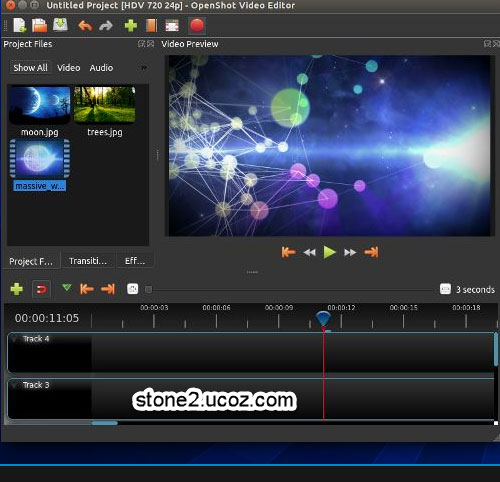Viewport: 500px width, 482px height.
Task: Add a track with timeline green plus
Action: click(17, 289)
